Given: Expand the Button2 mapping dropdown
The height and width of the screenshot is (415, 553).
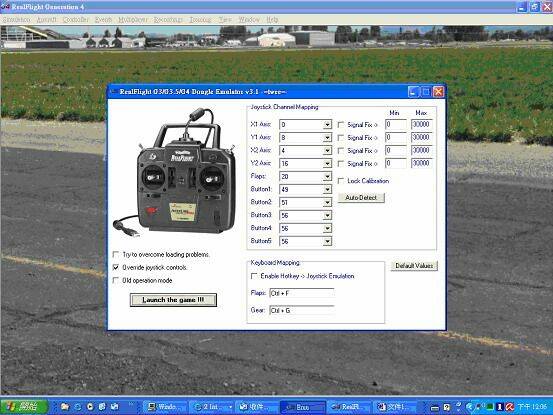Looking at the screenshot, I should click(x=327, y=202).
